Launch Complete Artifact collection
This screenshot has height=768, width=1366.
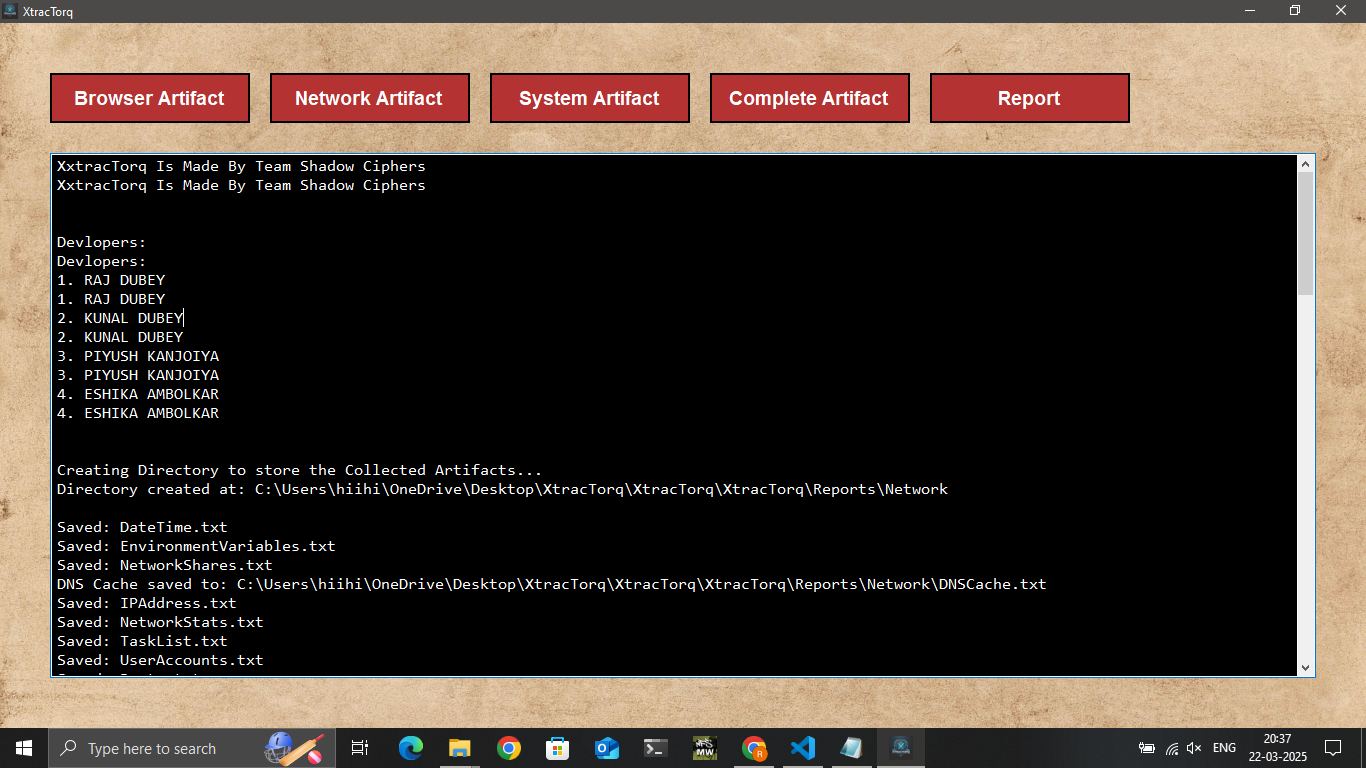click(809, 98)
